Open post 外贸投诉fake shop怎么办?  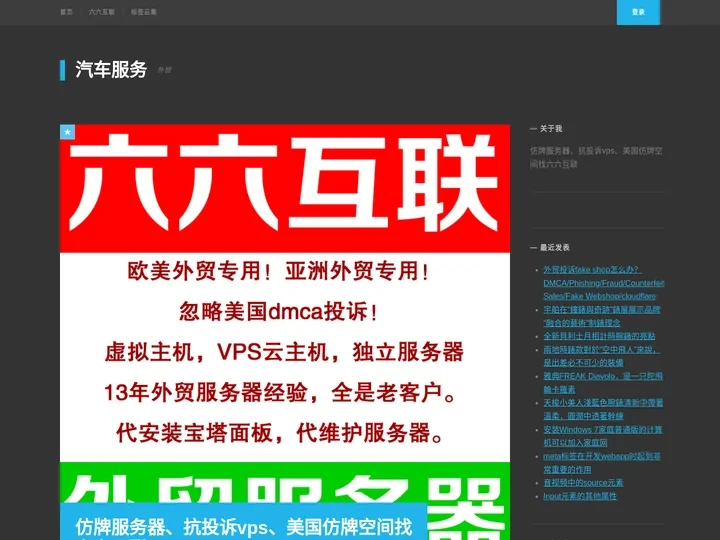click(x=603, y=283)
